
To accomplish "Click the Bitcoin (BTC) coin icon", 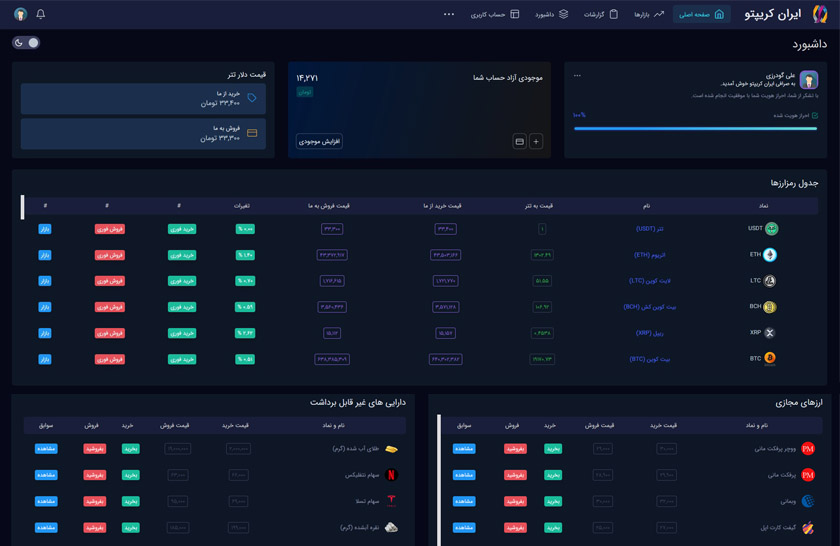I will pos(770,358).
